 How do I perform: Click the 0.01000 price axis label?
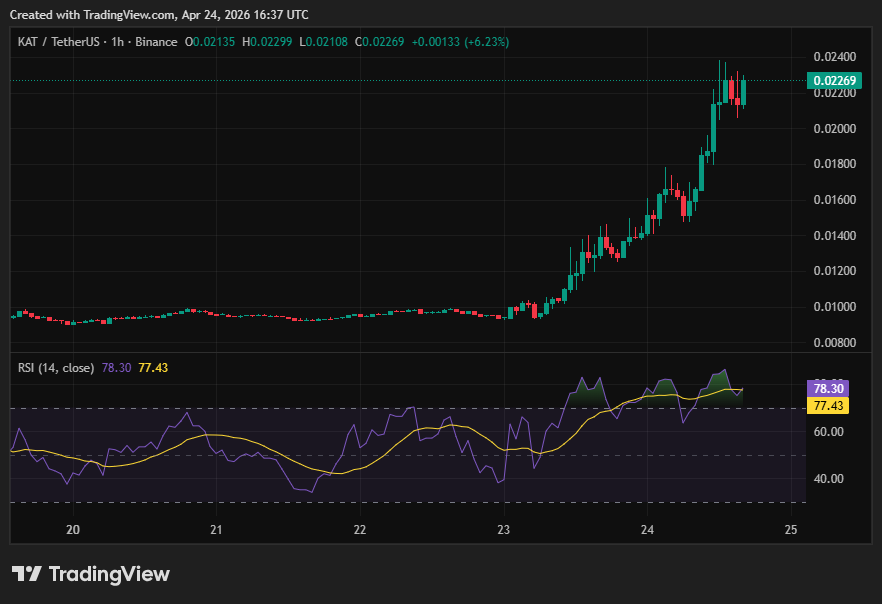click(833, 307)
